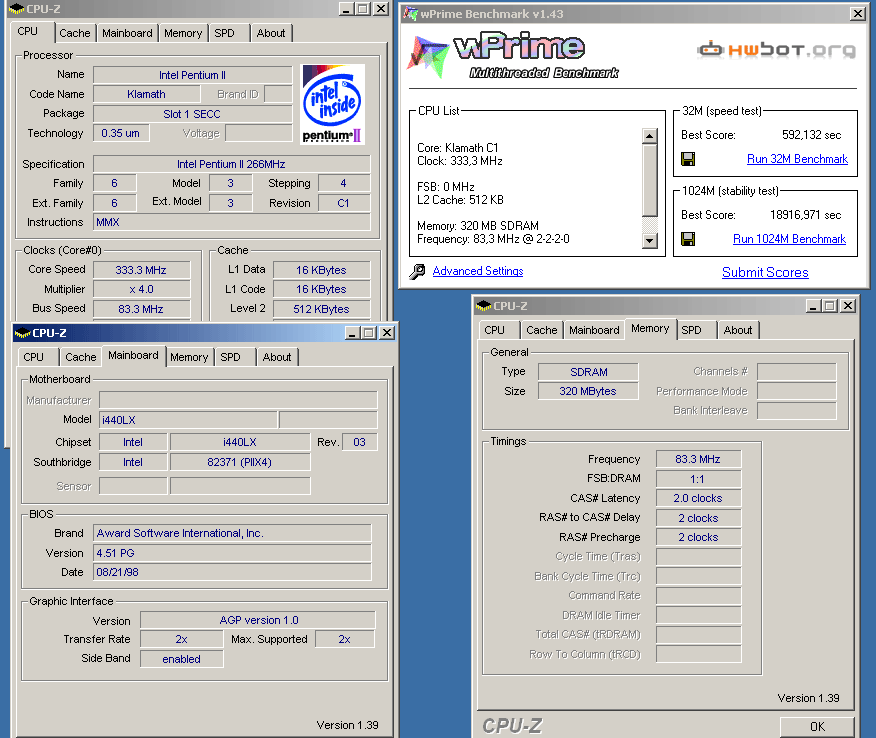Open About tab in Mainboard CPU-Z window
876x738 pixels.
click(277, 357)
